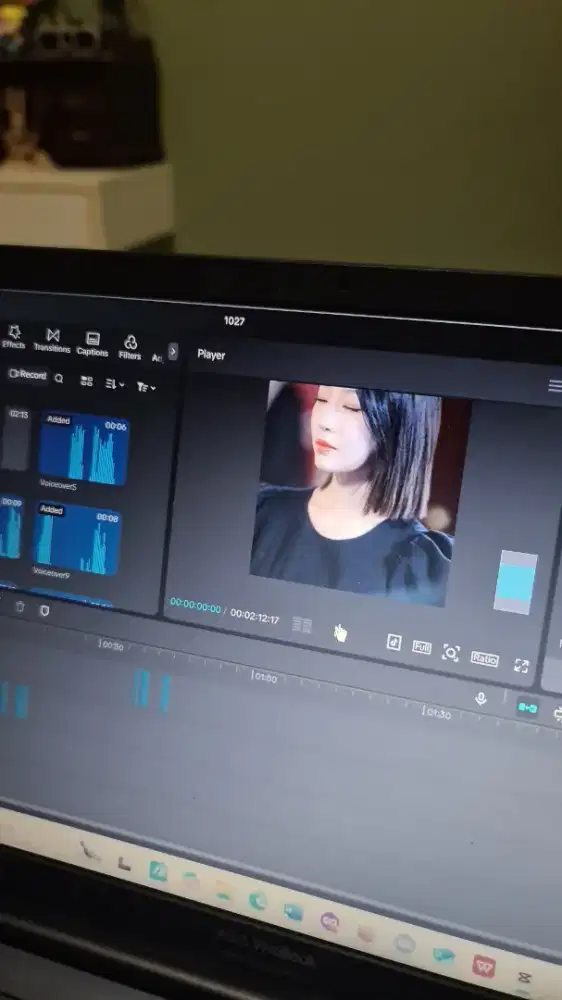
Task: Click the shield marker icon in timeline toolbar
Action: [44, 610]
